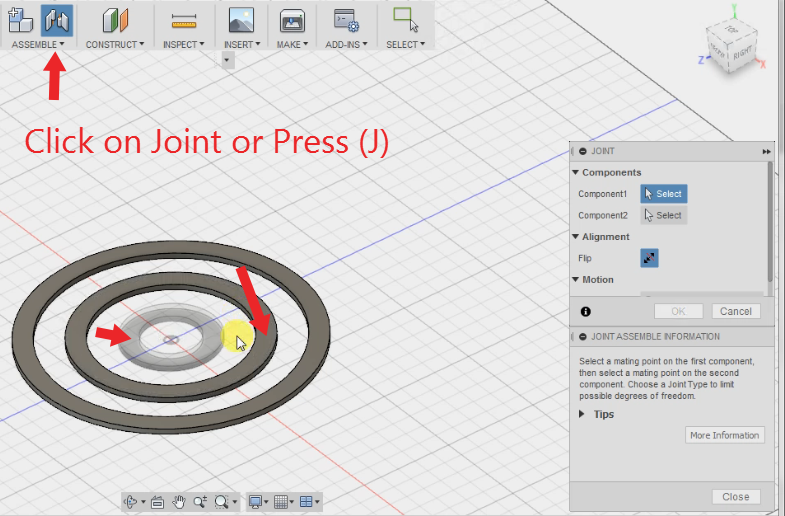Viewport: 785px width, 516px height.
Task: Click the Inspect measure ruler icon
Action: click(x=184, y=22)
